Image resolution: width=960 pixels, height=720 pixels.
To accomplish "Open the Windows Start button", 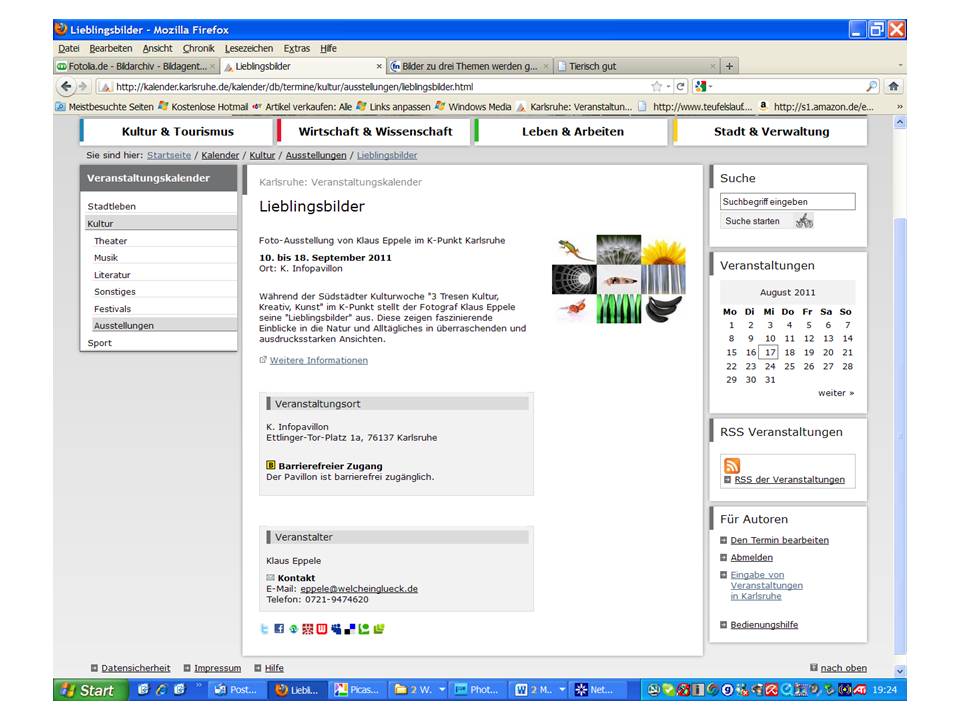I will click(x=87, y=690).
